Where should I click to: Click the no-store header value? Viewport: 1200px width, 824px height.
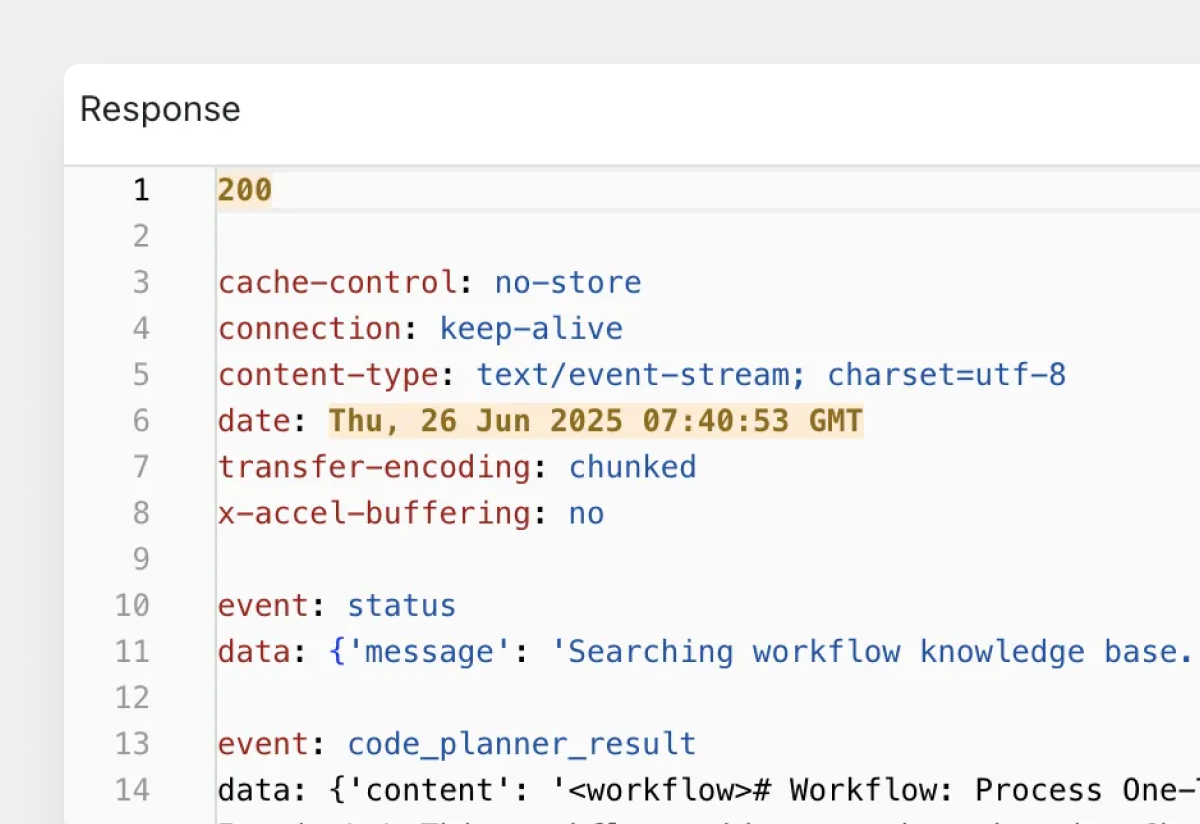(x=568, y=282)
